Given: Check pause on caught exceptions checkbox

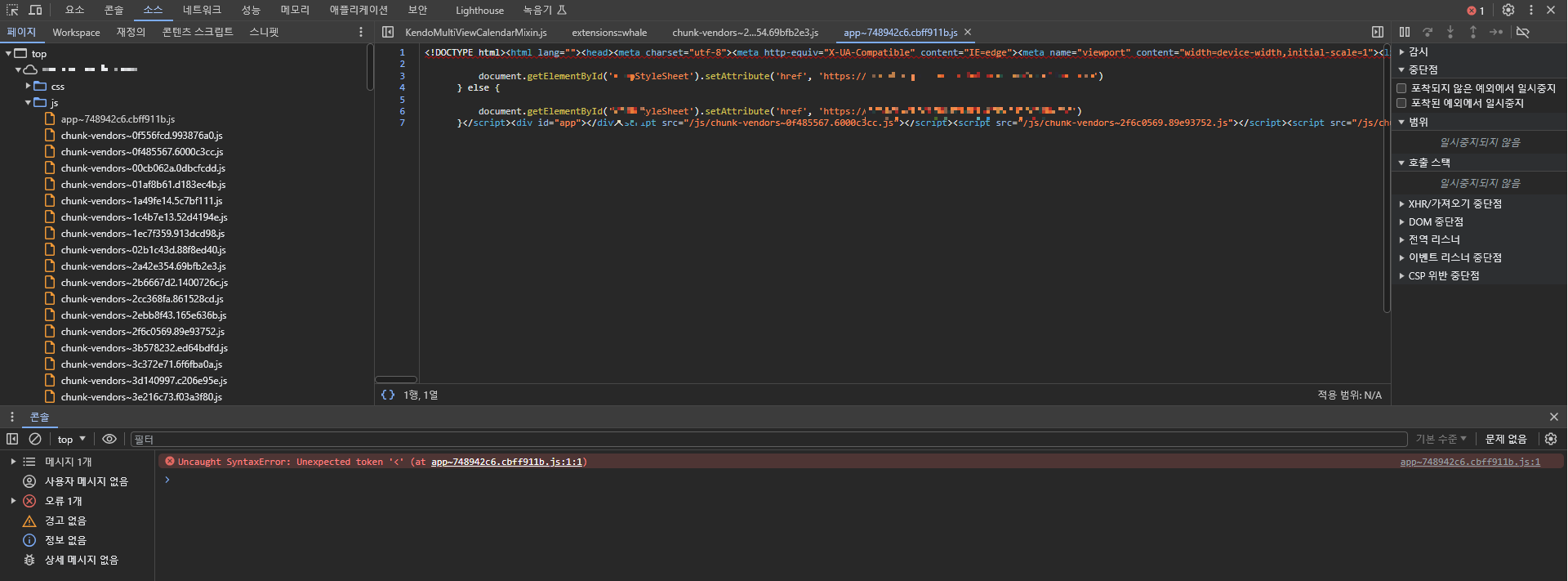Looking at the screenshot, I should 1401,103.
